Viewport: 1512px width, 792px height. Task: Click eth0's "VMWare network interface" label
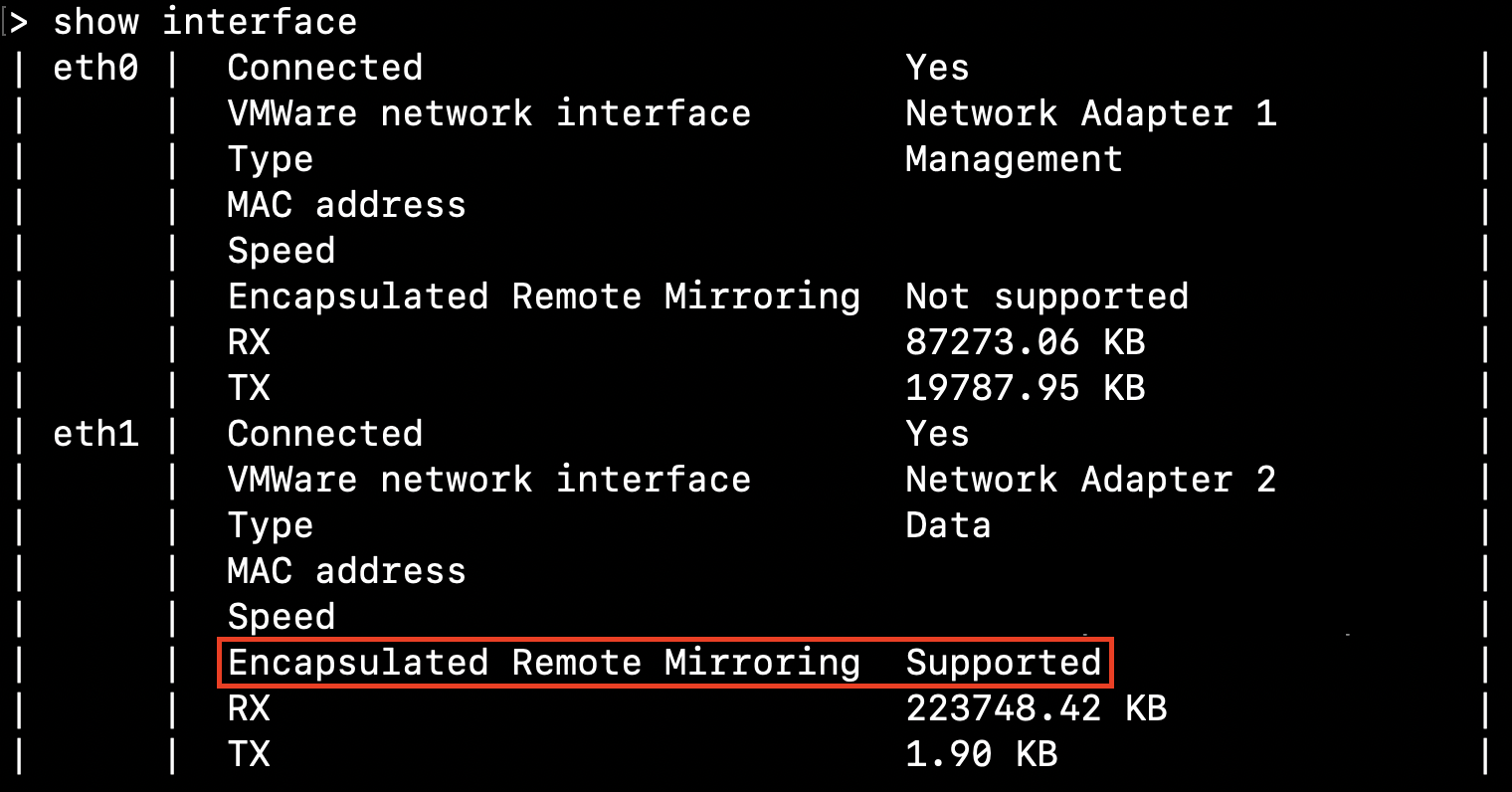click(x=488, y=113)
